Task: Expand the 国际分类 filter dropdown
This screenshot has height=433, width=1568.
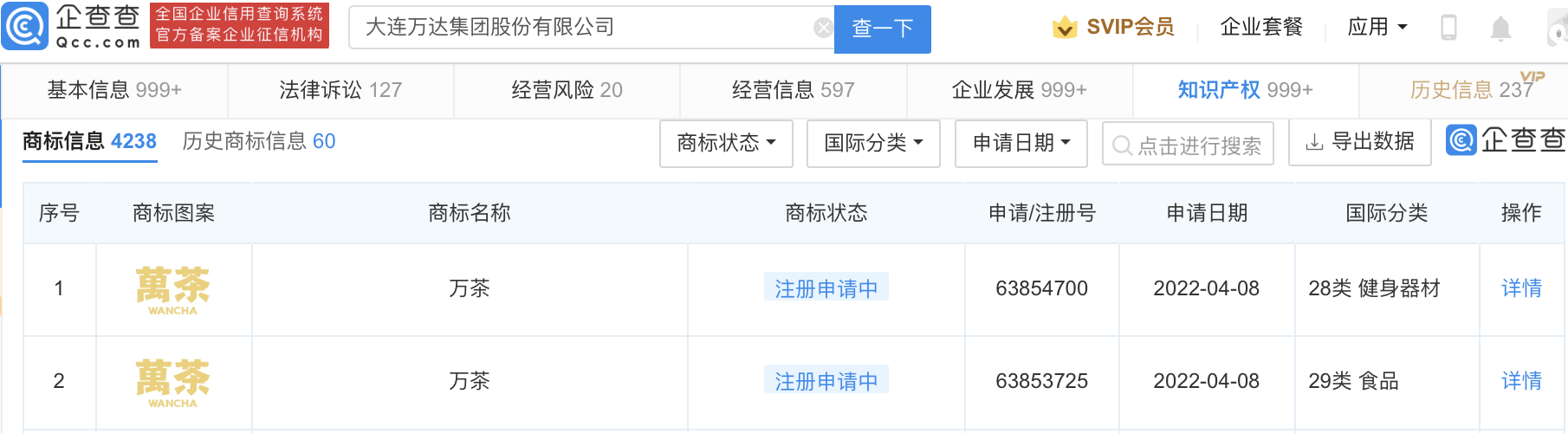Action: (873, 143)
